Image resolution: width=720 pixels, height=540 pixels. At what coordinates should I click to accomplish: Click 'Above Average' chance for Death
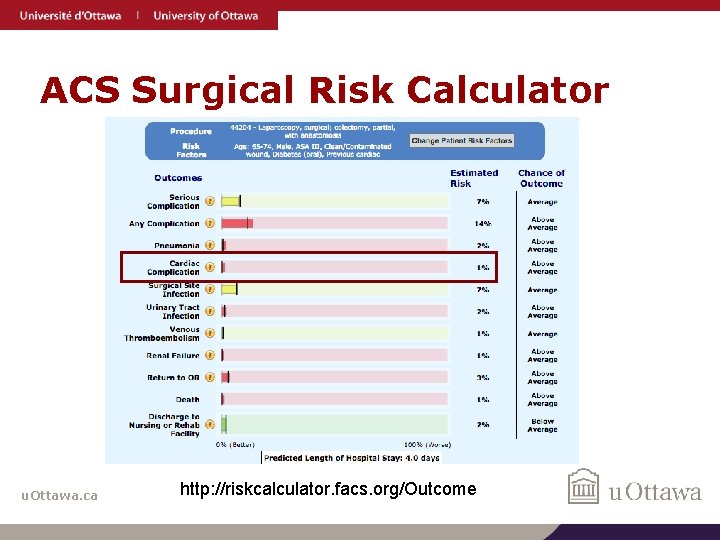tap(542, 399)
